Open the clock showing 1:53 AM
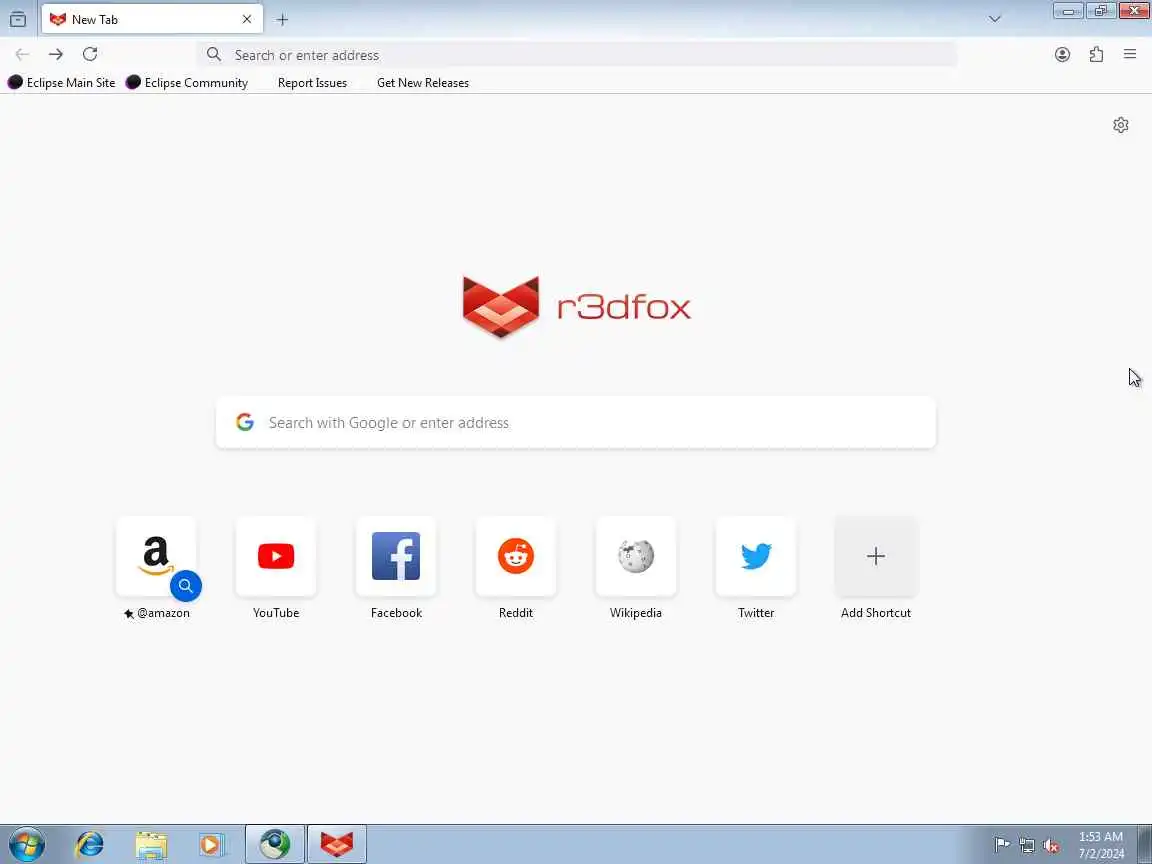 1101,845
